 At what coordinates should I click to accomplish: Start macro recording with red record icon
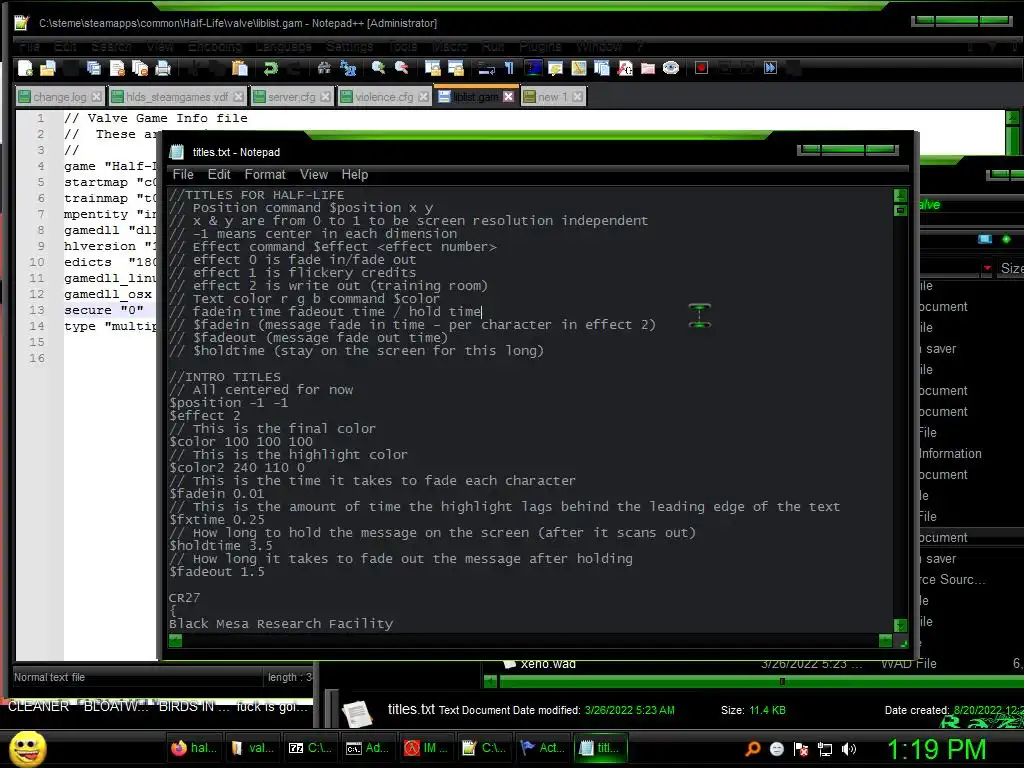pyautogui.click(x=701, y=68)
